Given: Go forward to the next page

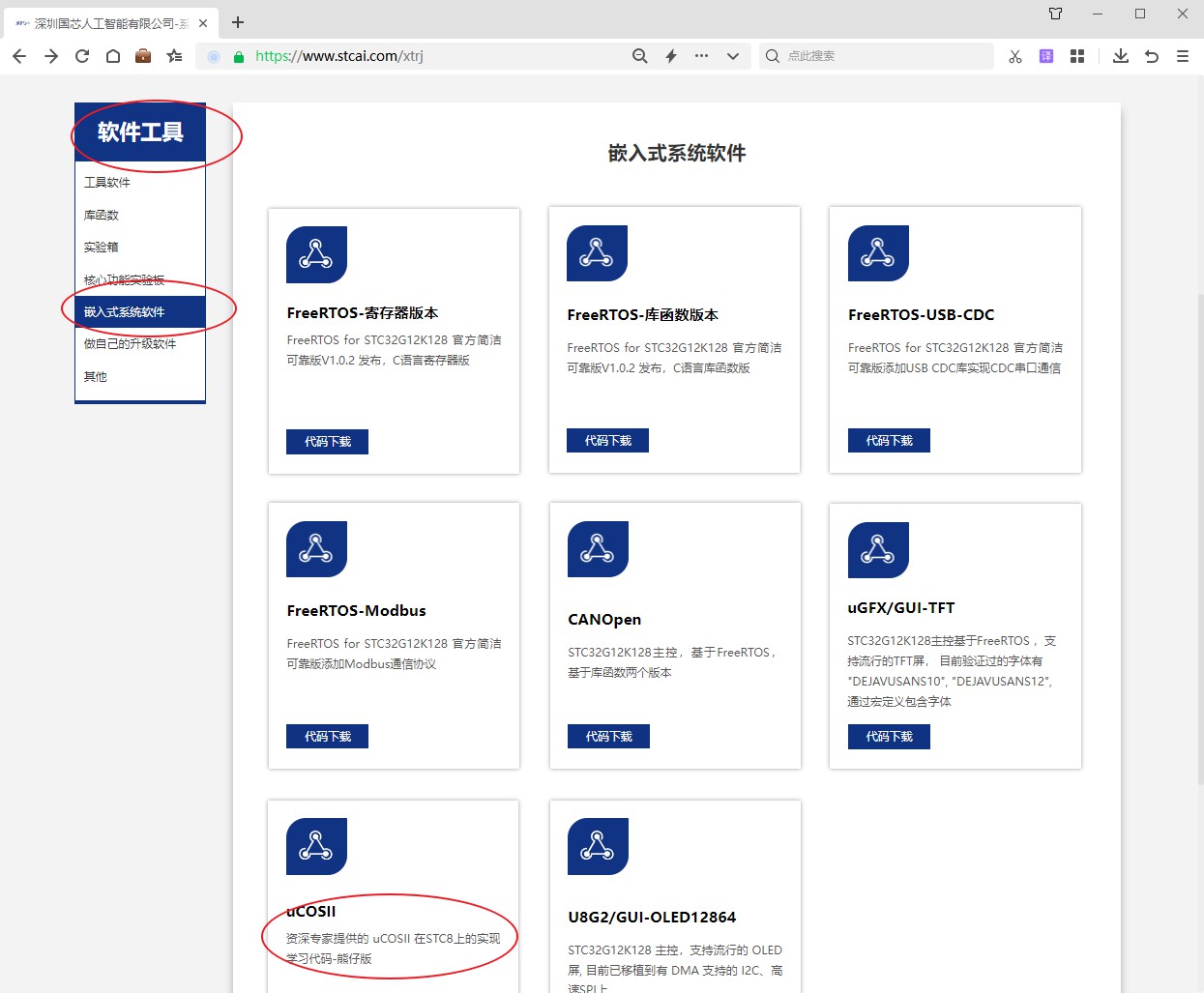Looking at the screenshot, I should pyautogui.click(x=51, y=56).
